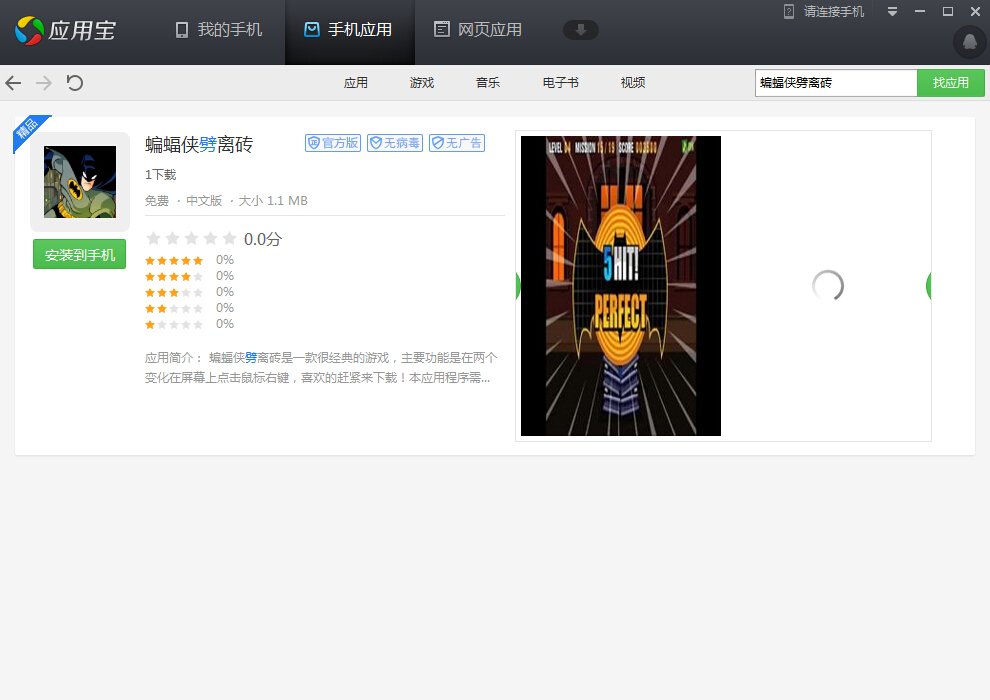Click the one-star rating row
This screenshot has height=700, width=990.
click(189, 324)
